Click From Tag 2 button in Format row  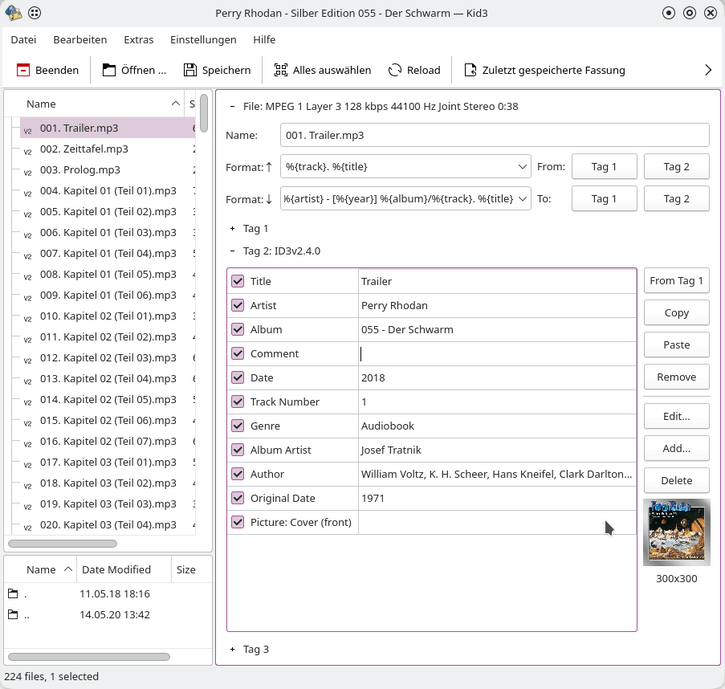point(676,166)
